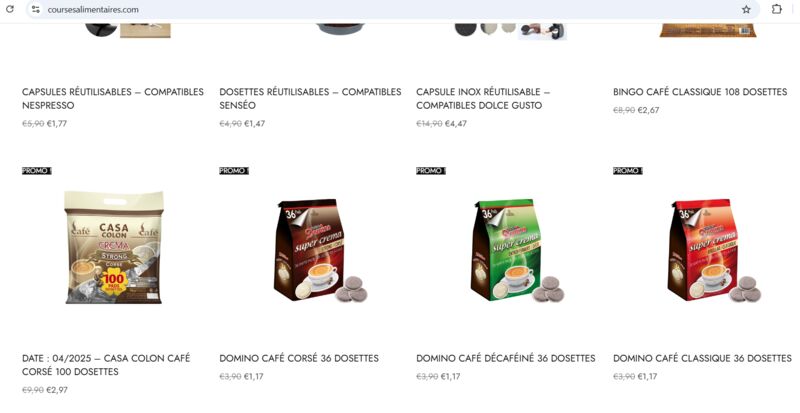Image resolution: width=800 pixels, height=413 pixels.
Task: Click the €2,67 price of Bingo Café
Action: tap(648, 110)
